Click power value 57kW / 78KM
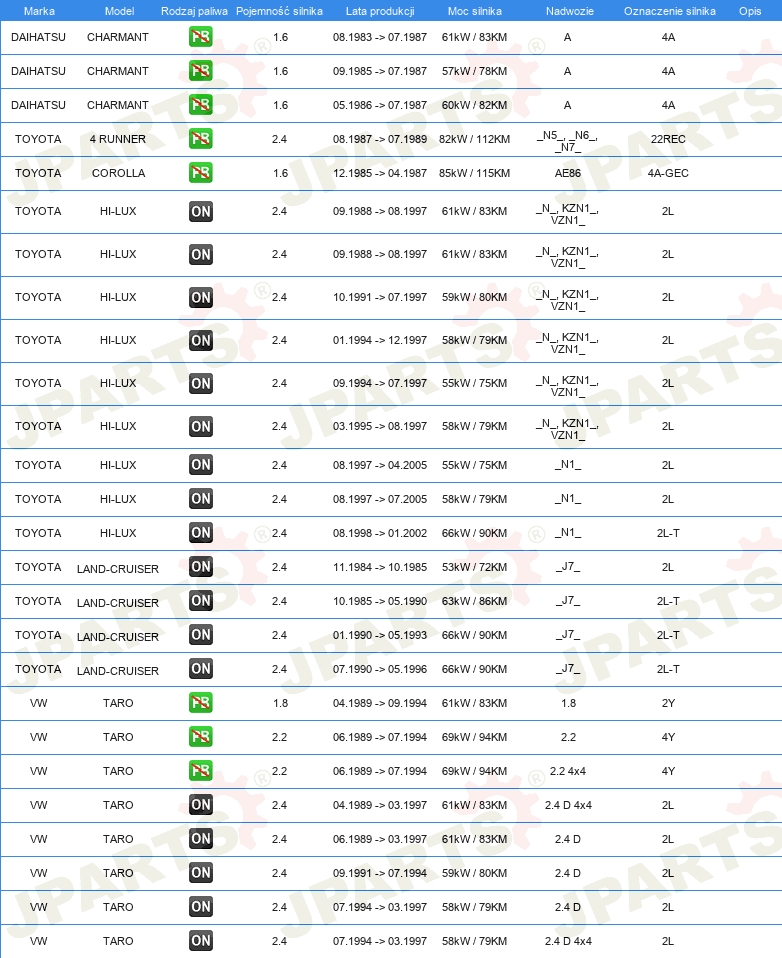Viewport: 782px width, 958px height. [x=474, y=71]
